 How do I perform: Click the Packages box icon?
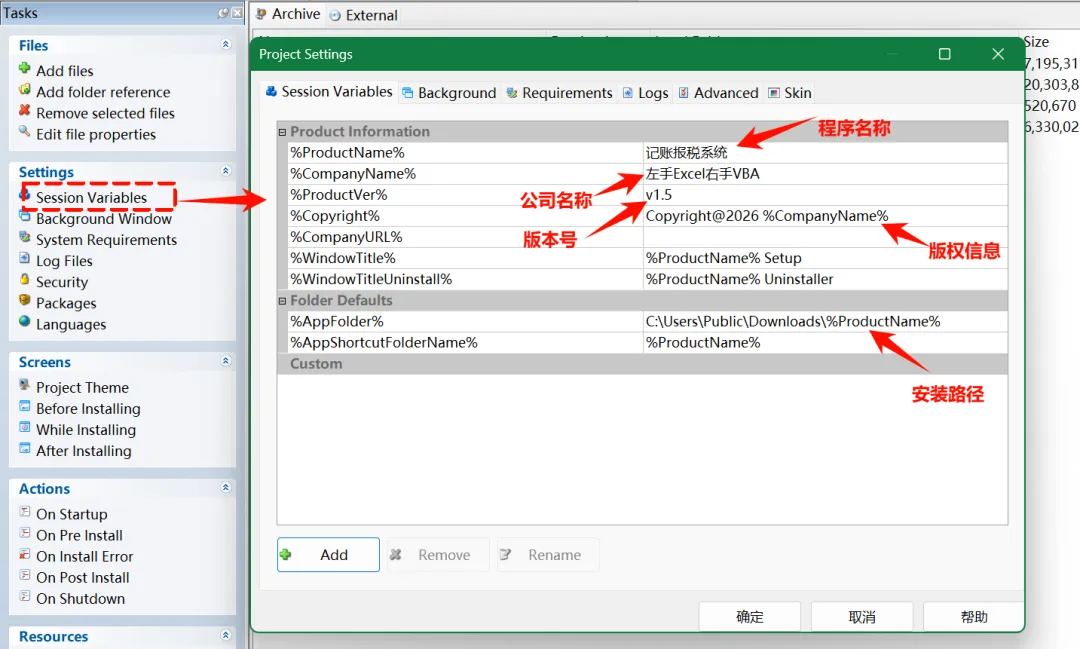[x=25, y=300]
